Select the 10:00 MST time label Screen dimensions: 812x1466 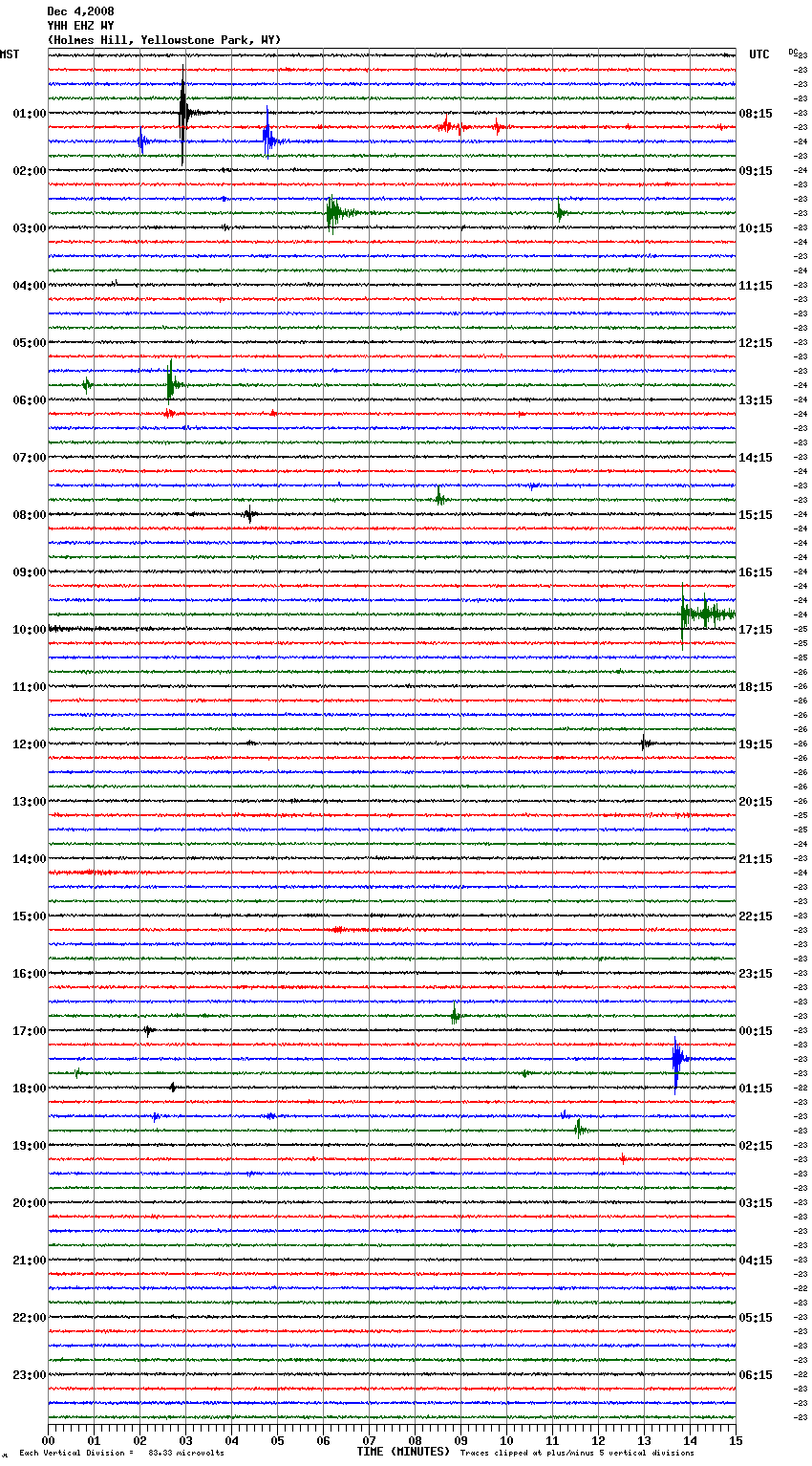coord(30,630)
